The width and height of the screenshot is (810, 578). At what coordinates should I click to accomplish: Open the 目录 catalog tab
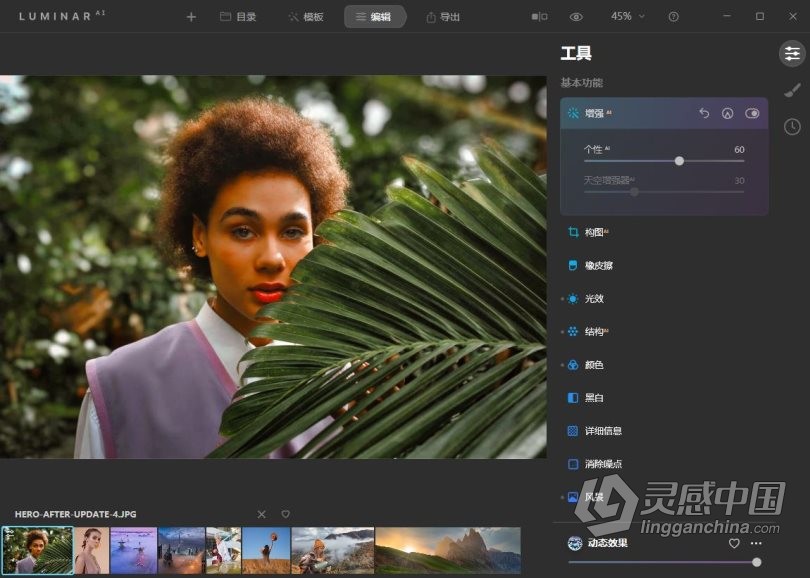coord(238,17)
